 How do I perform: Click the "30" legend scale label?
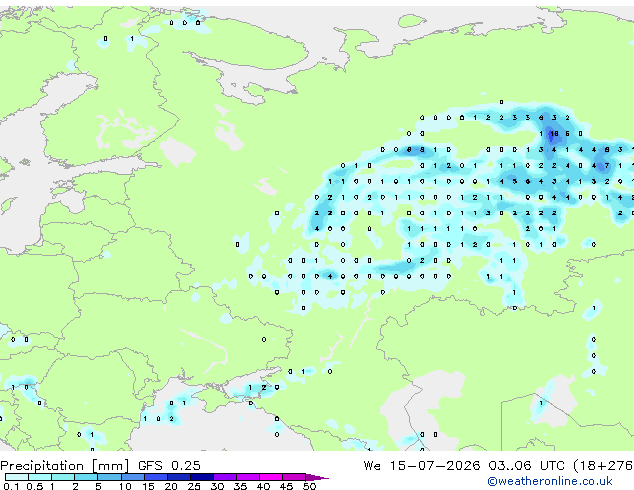217,486
